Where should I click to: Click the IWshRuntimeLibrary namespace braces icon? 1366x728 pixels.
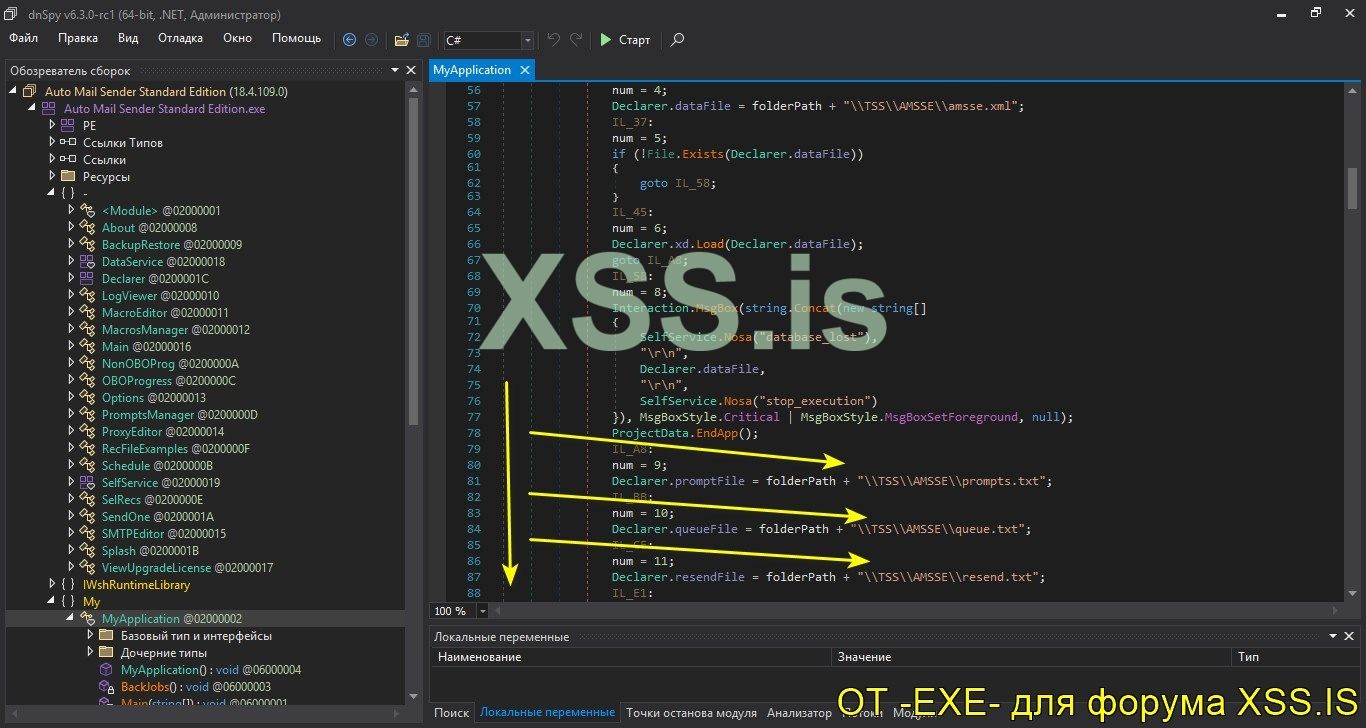[x=67, y=584]
